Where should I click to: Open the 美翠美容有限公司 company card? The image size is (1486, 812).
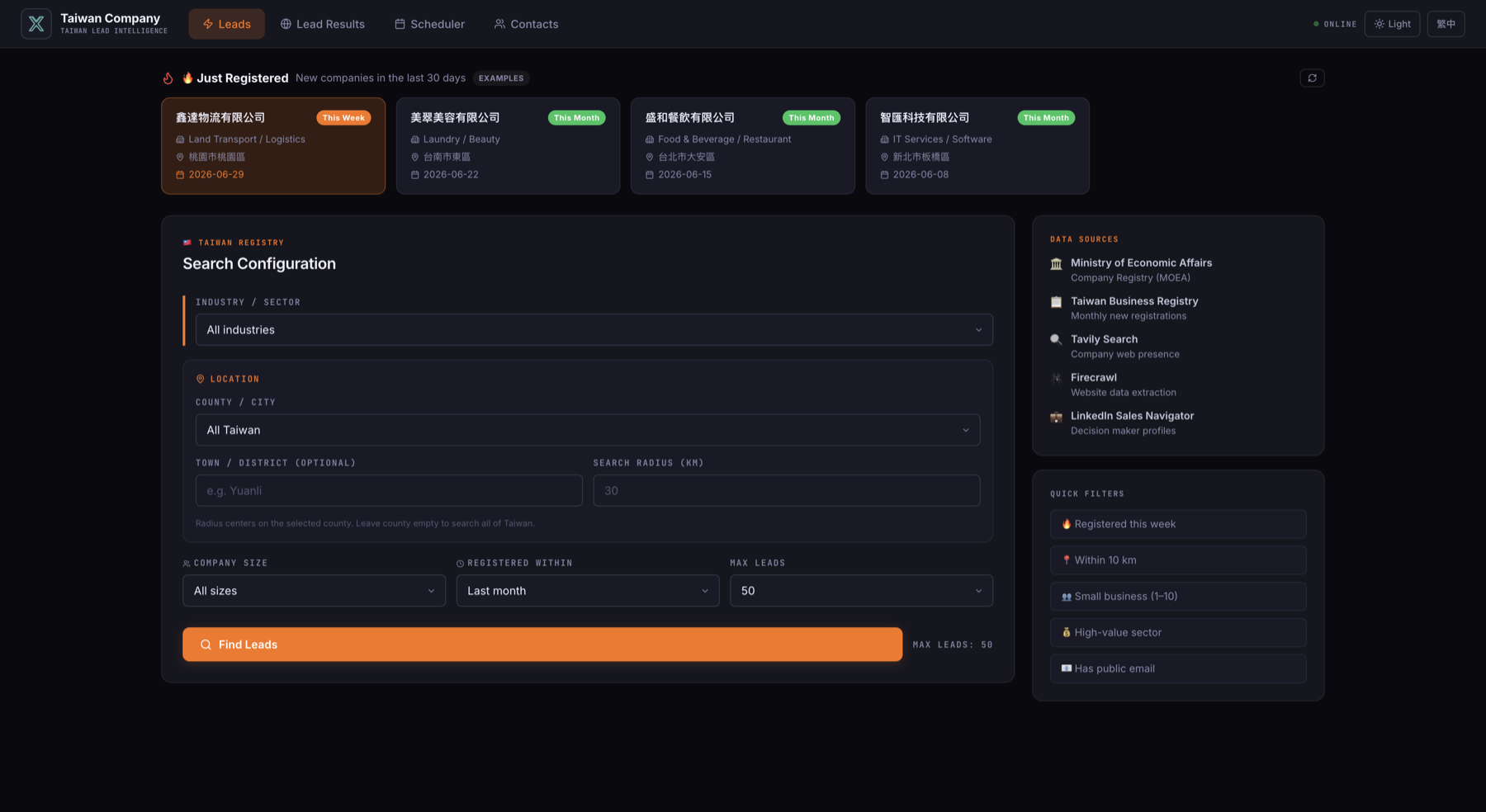click(x=508, y=146)
